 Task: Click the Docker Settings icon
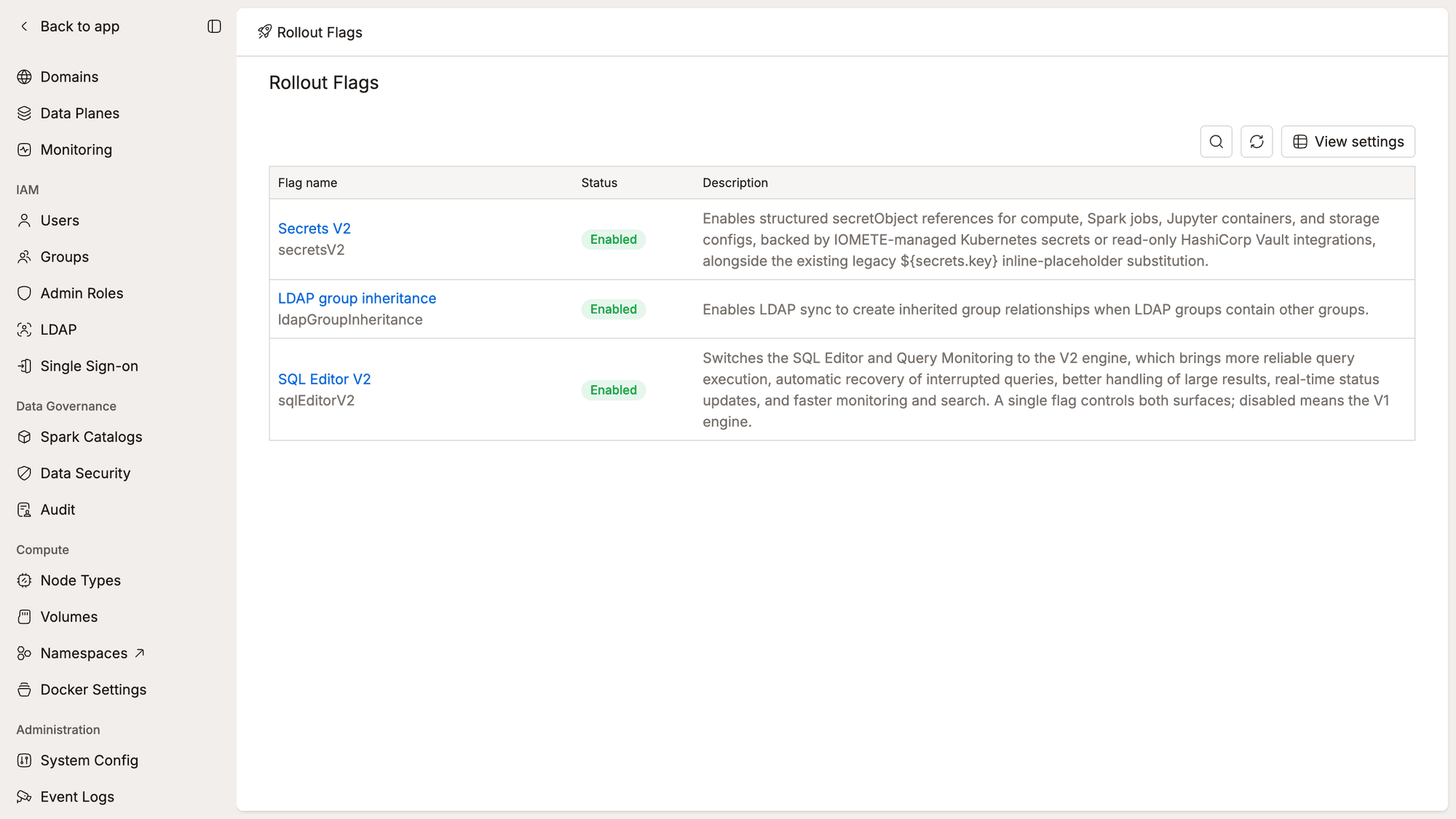[x=24, y=689]
